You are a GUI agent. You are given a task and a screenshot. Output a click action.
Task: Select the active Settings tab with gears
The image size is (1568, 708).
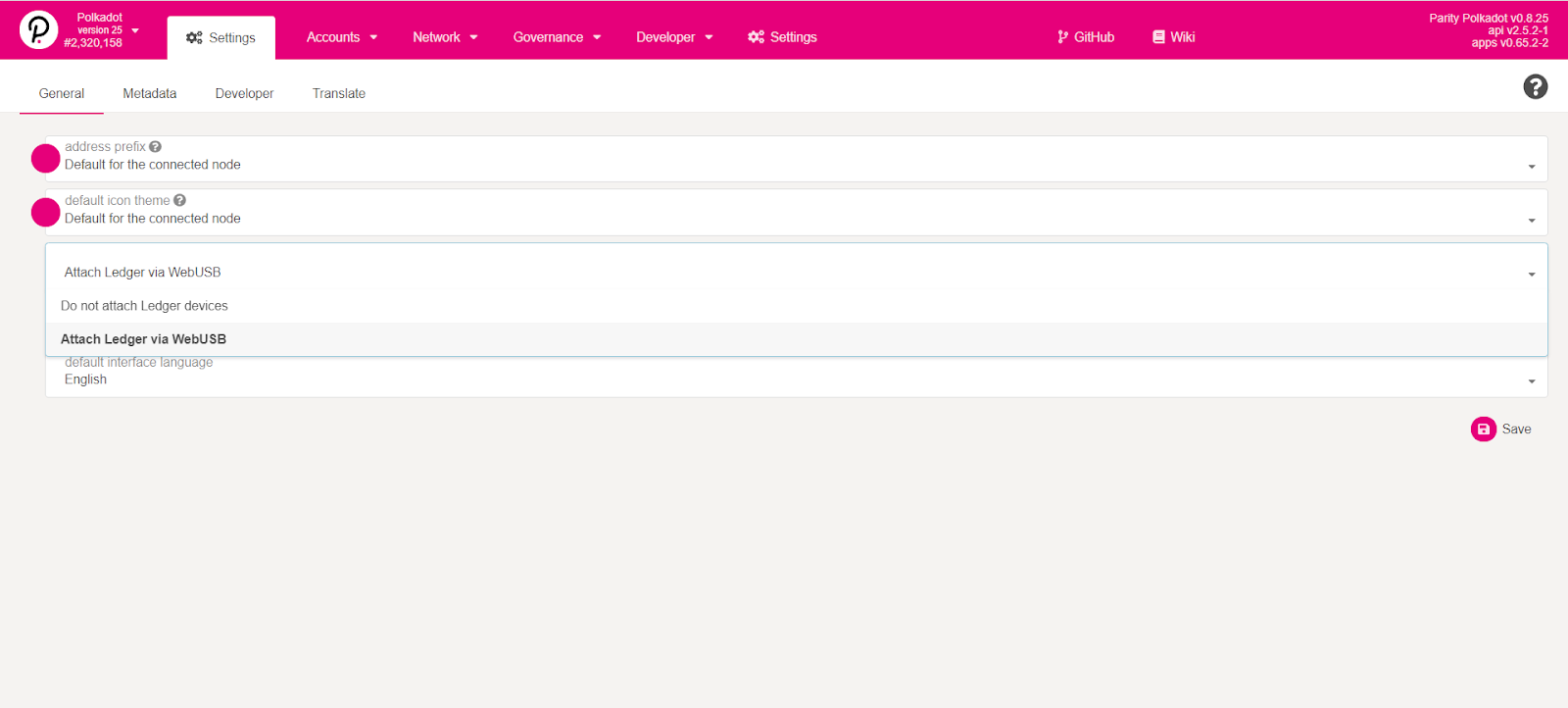pos(220,37)
